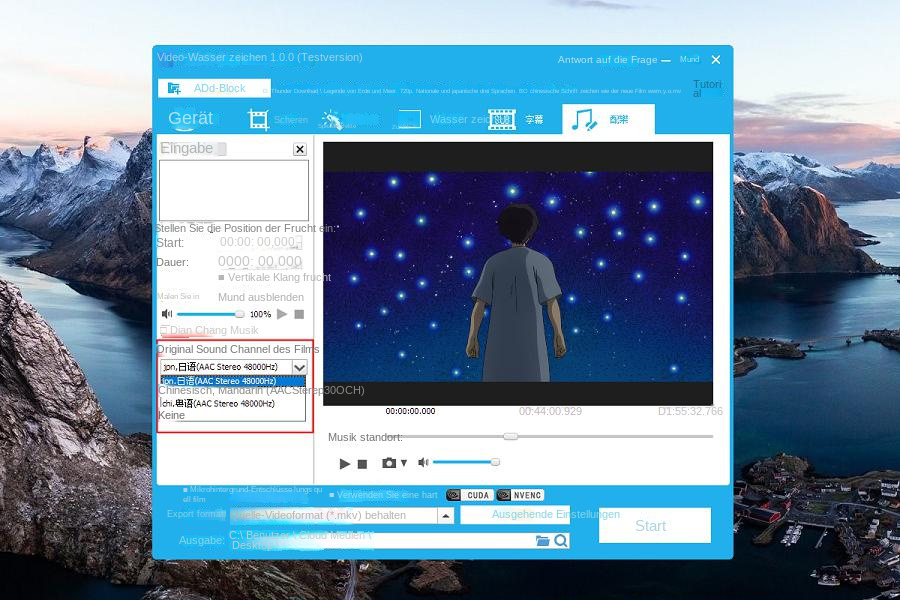The width and height of the screenshot is (900, 600).
Task: Toggle the 'Dian Chang Musik' checkbox
Action: [x=164, y=330]
